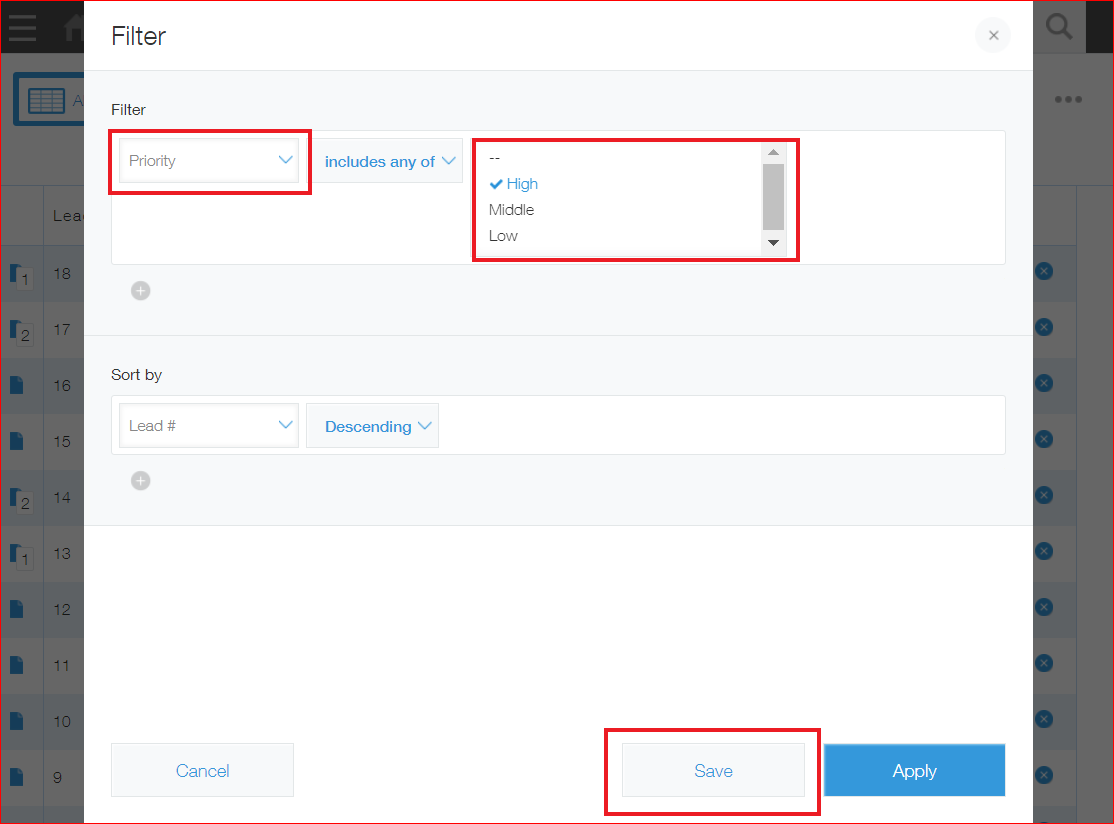Open record details icon for lead 17
Image resolution: width=1114 pixels, height=824 pixels.
pyautogui.click(x=20, y=331)
